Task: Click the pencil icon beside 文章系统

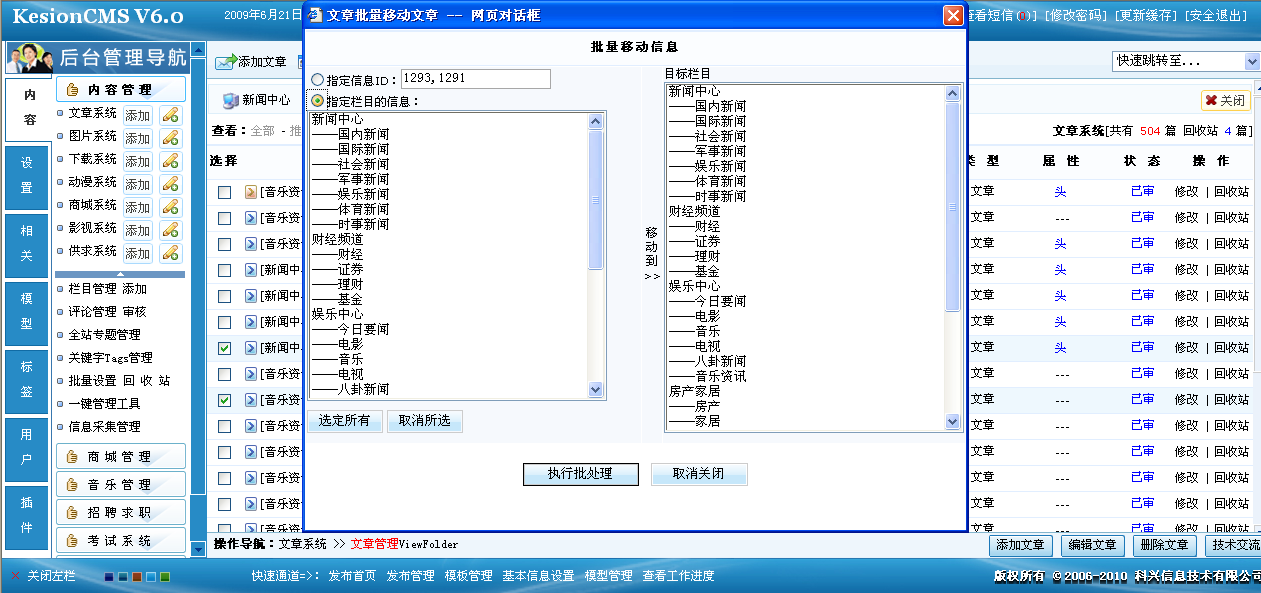Action: click(x=171, y=114)
